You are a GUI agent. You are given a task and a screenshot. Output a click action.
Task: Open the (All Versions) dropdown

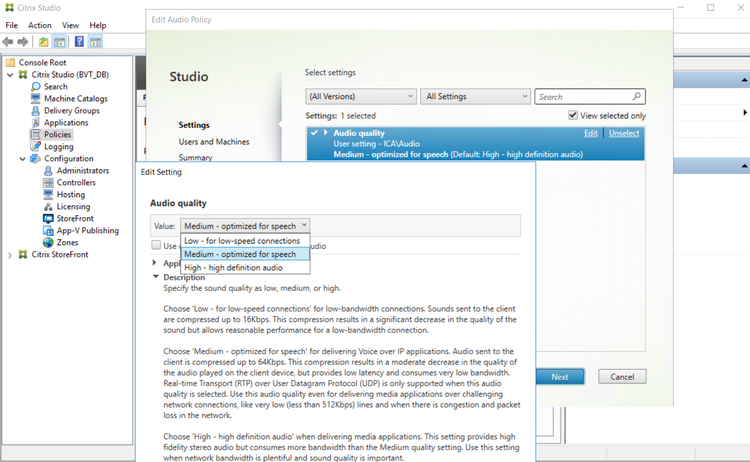pos(361,96)
